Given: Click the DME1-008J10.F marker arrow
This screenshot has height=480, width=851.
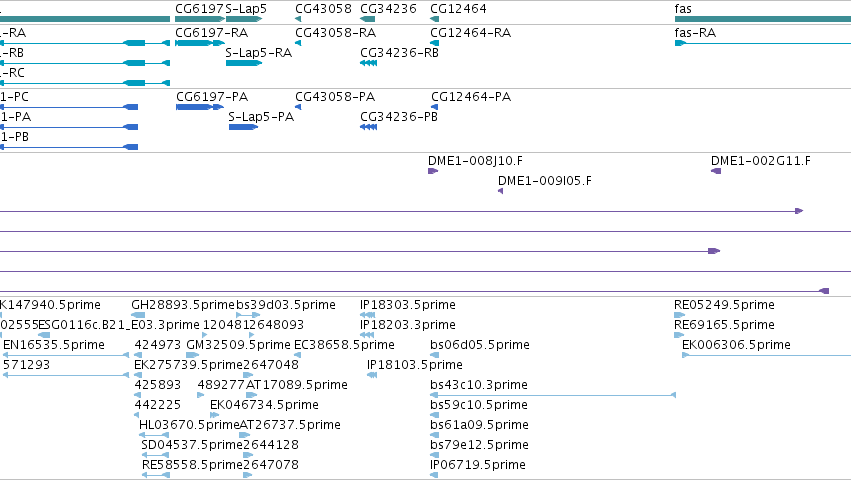Looking at the screenshot, I should tap(433, 171).
